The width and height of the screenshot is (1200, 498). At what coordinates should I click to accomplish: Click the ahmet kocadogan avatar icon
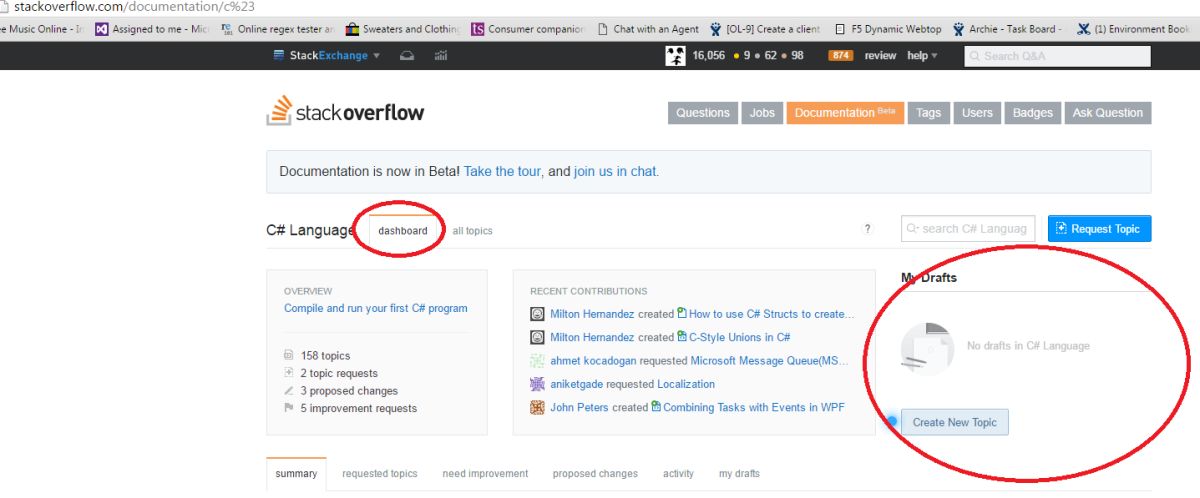click(537, 361)
